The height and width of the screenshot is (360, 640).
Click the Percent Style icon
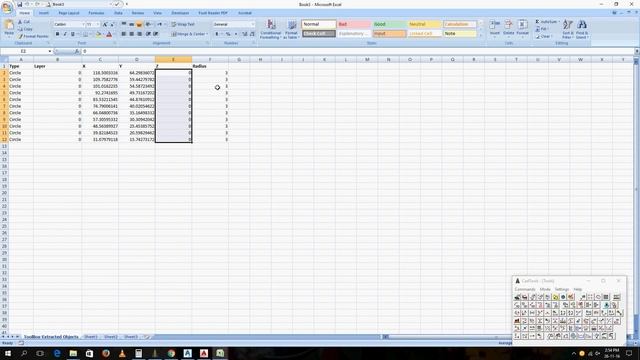tap(228, 34)
